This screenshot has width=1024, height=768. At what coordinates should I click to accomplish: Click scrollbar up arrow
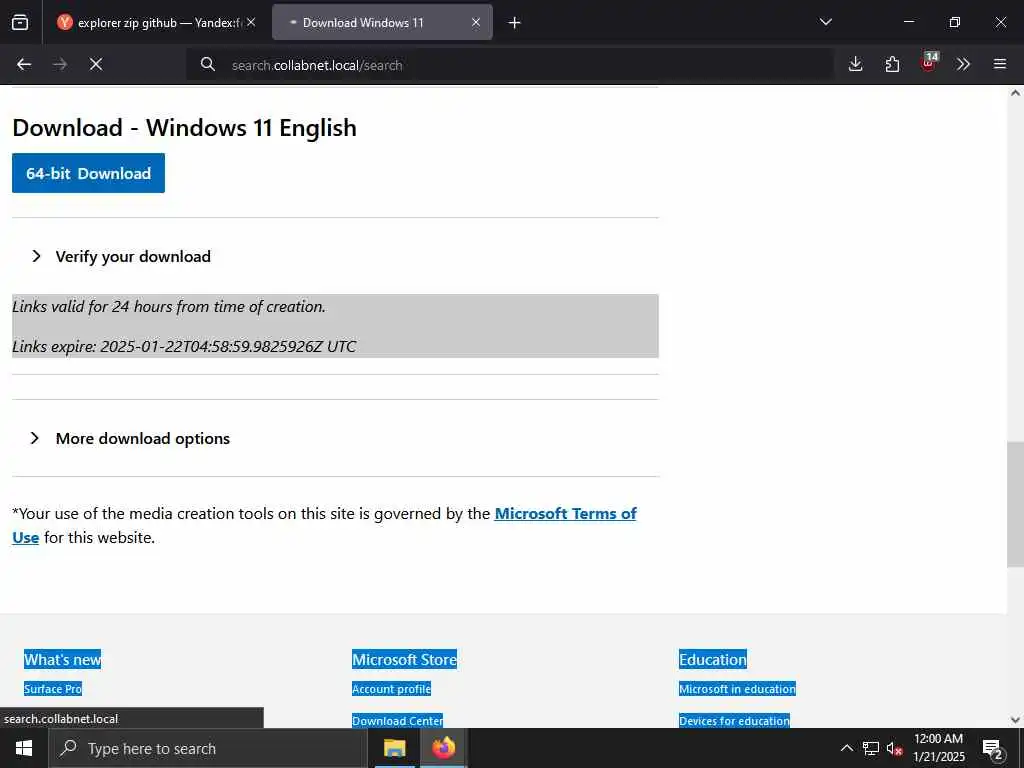click(x=1015, y=93)
